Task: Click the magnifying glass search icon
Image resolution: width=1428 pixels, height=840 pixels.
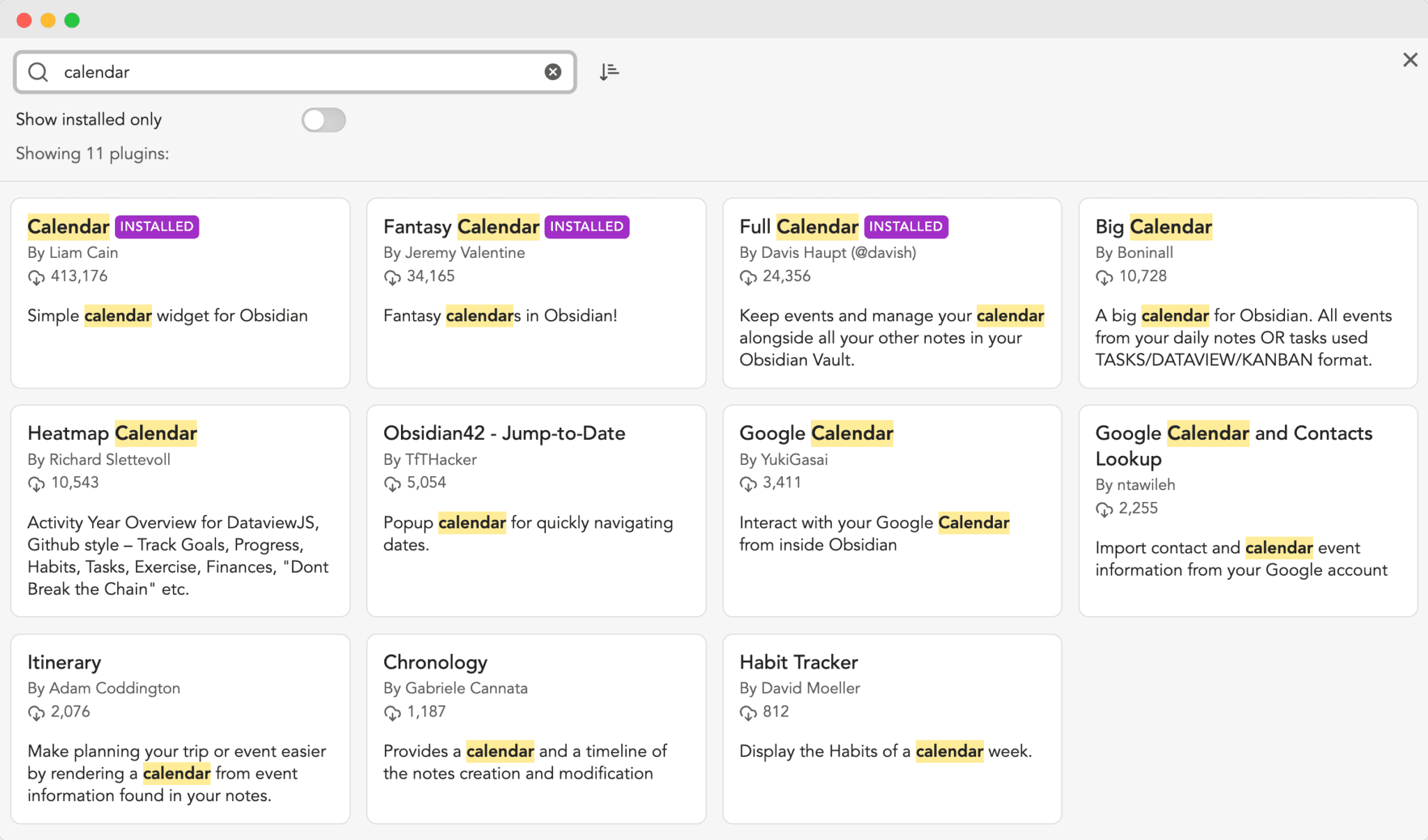Action: [x=38, y=71]
